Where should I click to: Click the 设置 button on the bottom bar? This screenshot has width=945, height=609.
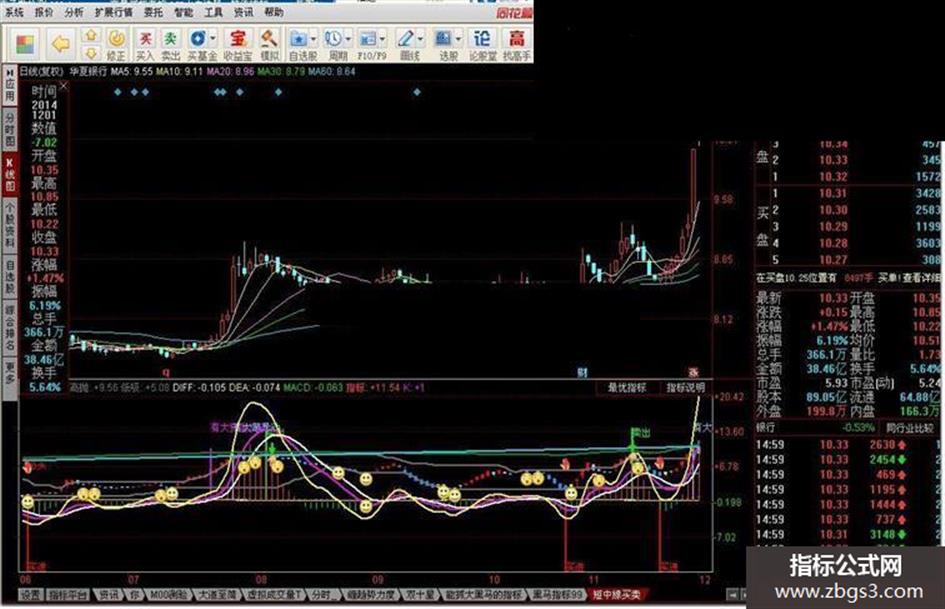pyautogui.click(x=31, y=596)
